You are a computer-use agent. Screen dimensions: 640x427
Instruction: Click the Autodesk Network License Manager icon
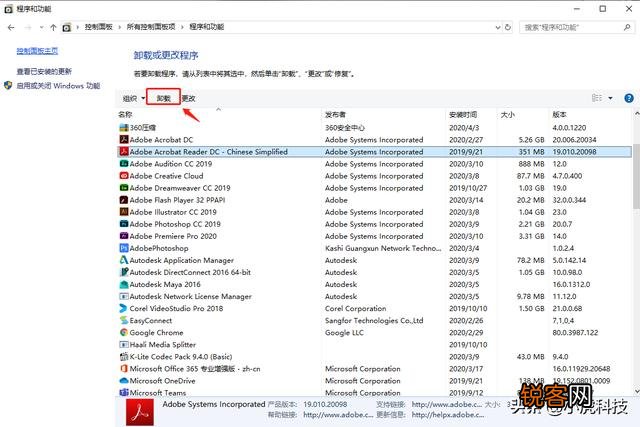click(x=124, y=296)
